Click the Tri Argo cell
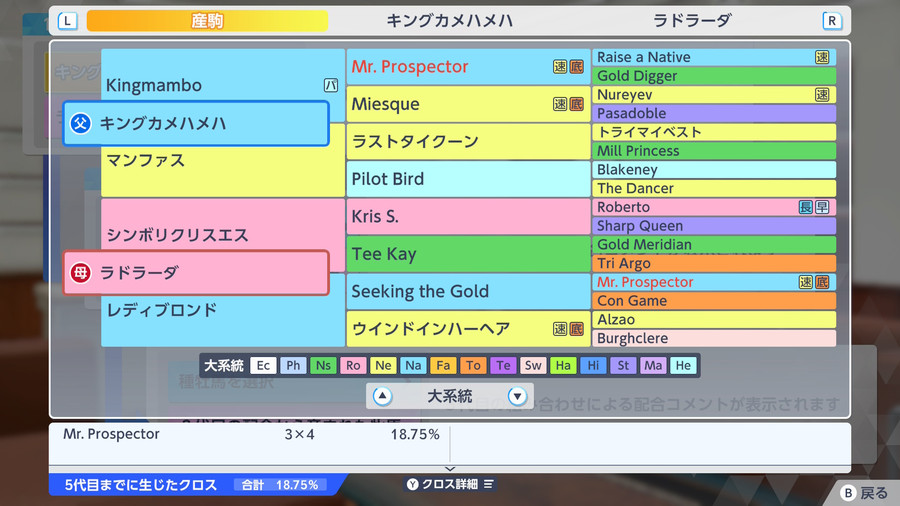 [714, 263]
